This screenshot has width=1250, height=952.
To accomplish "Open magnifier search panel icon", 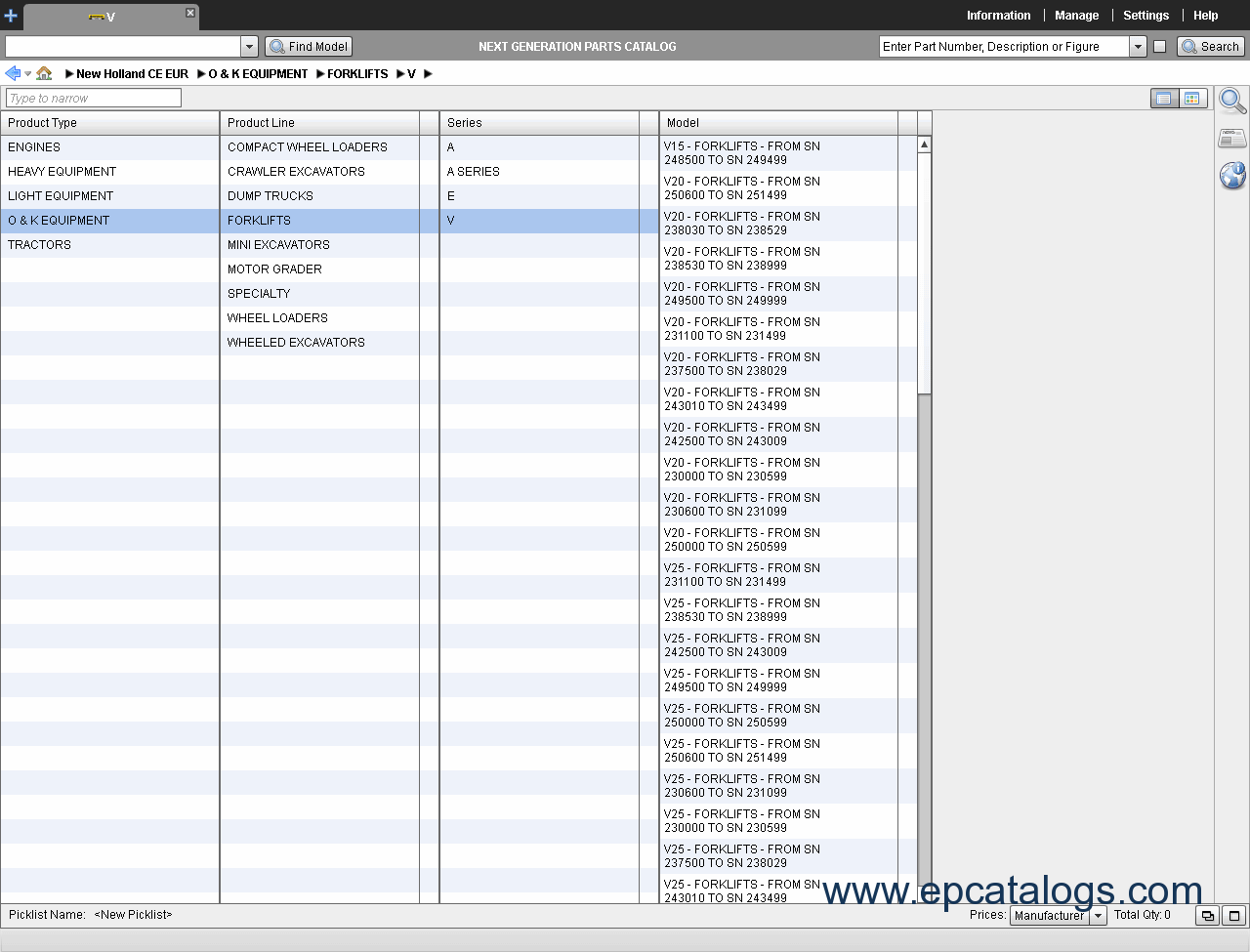I will click(x=1232, y=100).
